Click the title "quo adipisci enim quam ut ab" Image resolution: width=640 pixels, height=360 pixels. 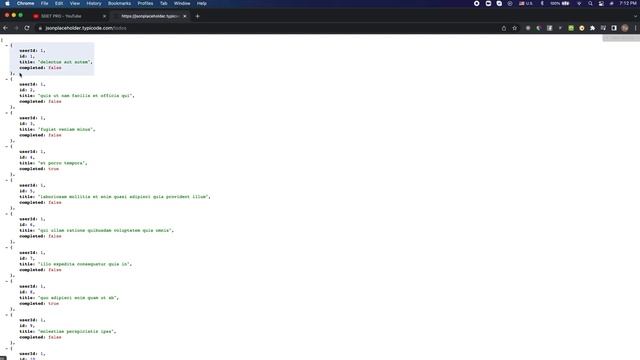[78, 298]
